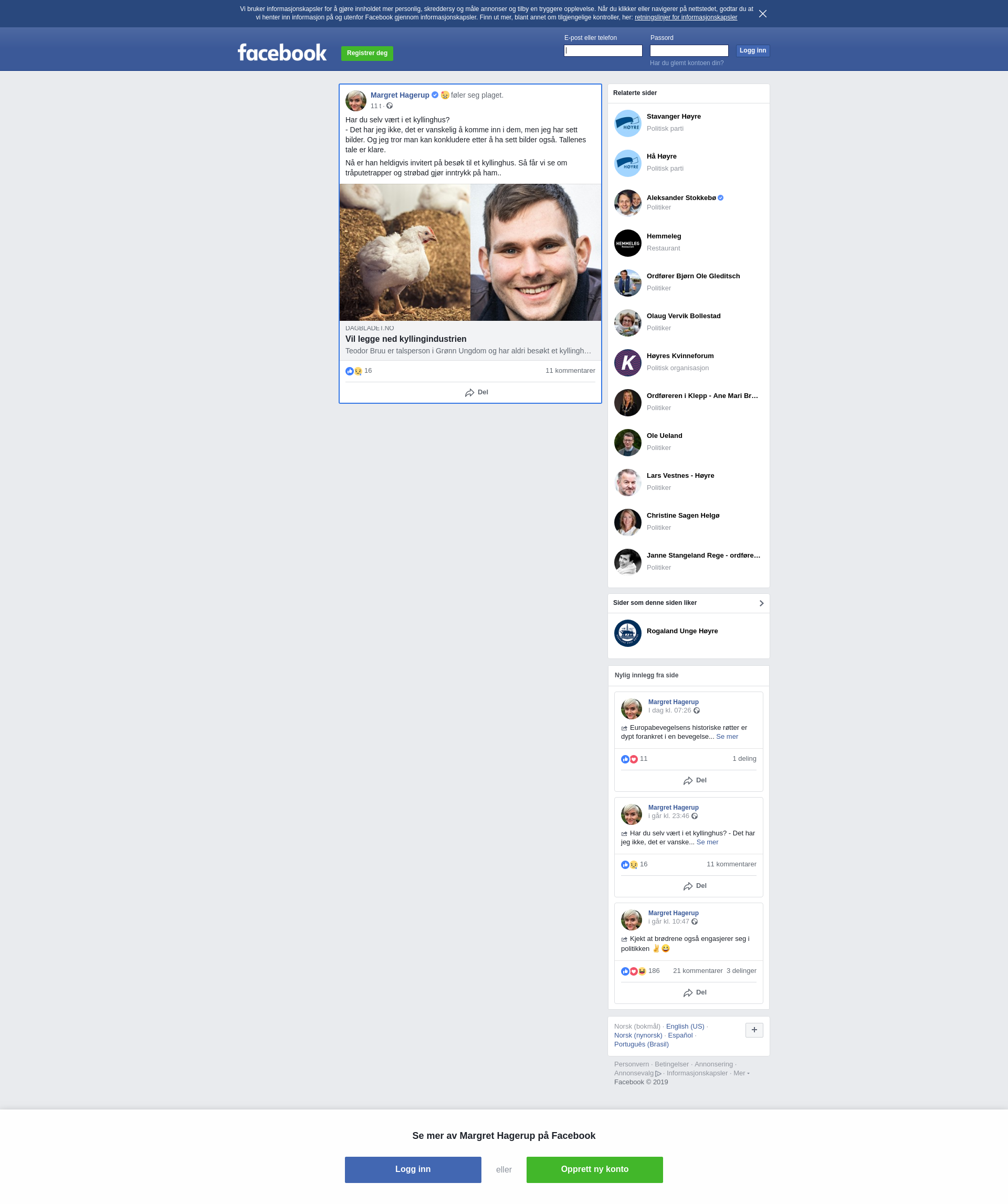Close the cookie notice banner

tap(763, 14)
